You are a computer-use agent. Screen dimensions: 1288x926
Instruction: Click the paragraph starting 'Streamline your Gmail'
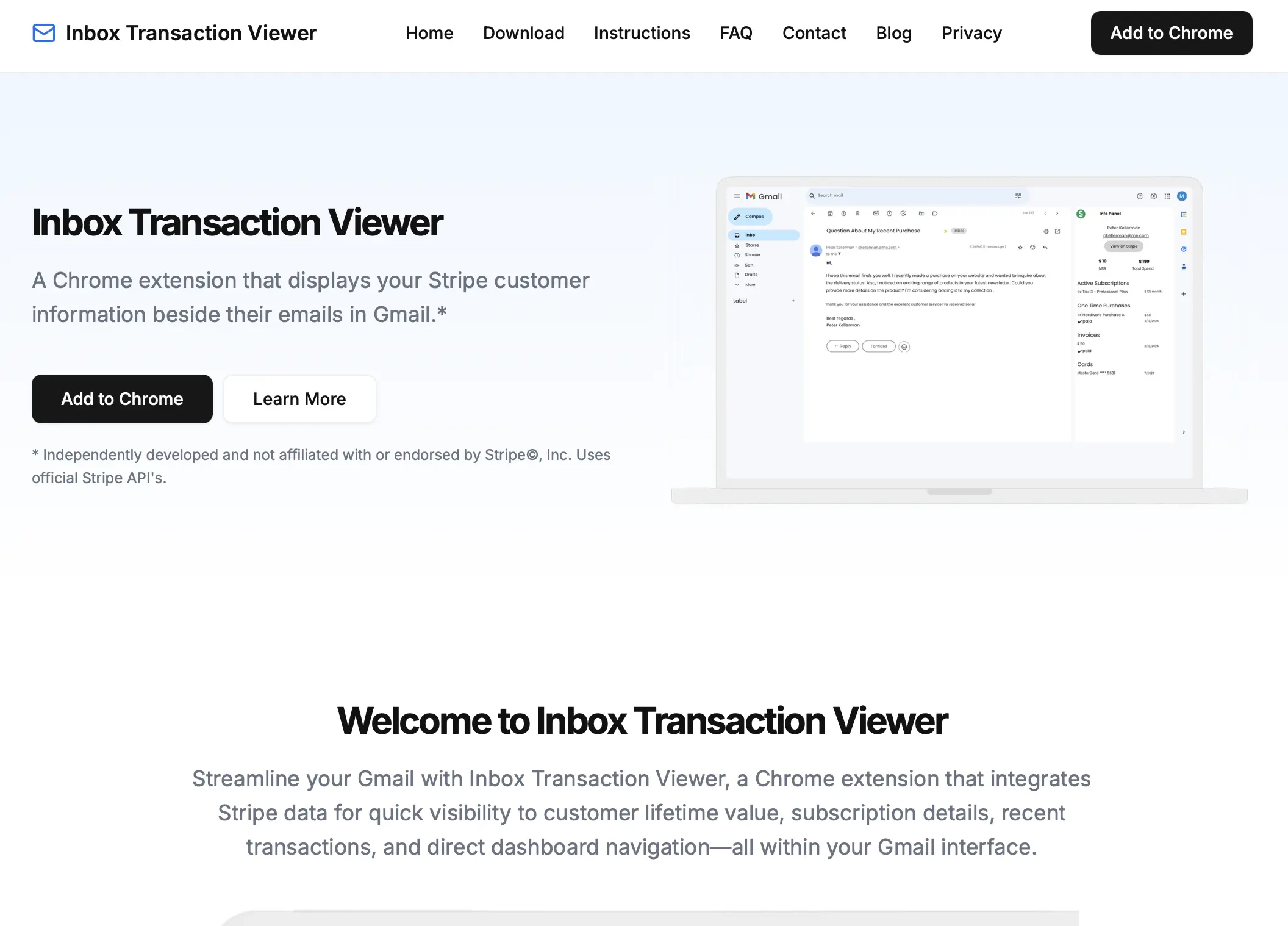coord(642,813)
